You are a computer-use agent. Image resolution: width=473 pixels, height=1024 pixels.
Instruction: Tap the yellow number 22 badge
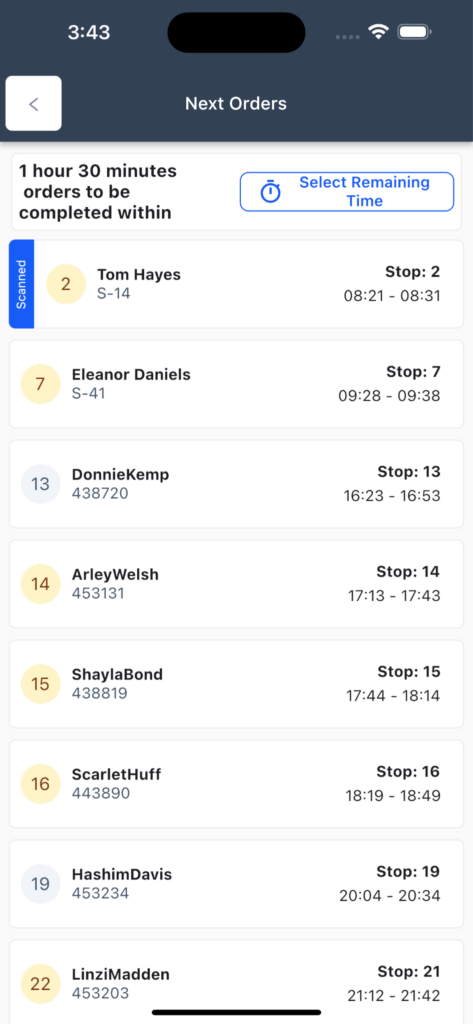pos(41,984)
